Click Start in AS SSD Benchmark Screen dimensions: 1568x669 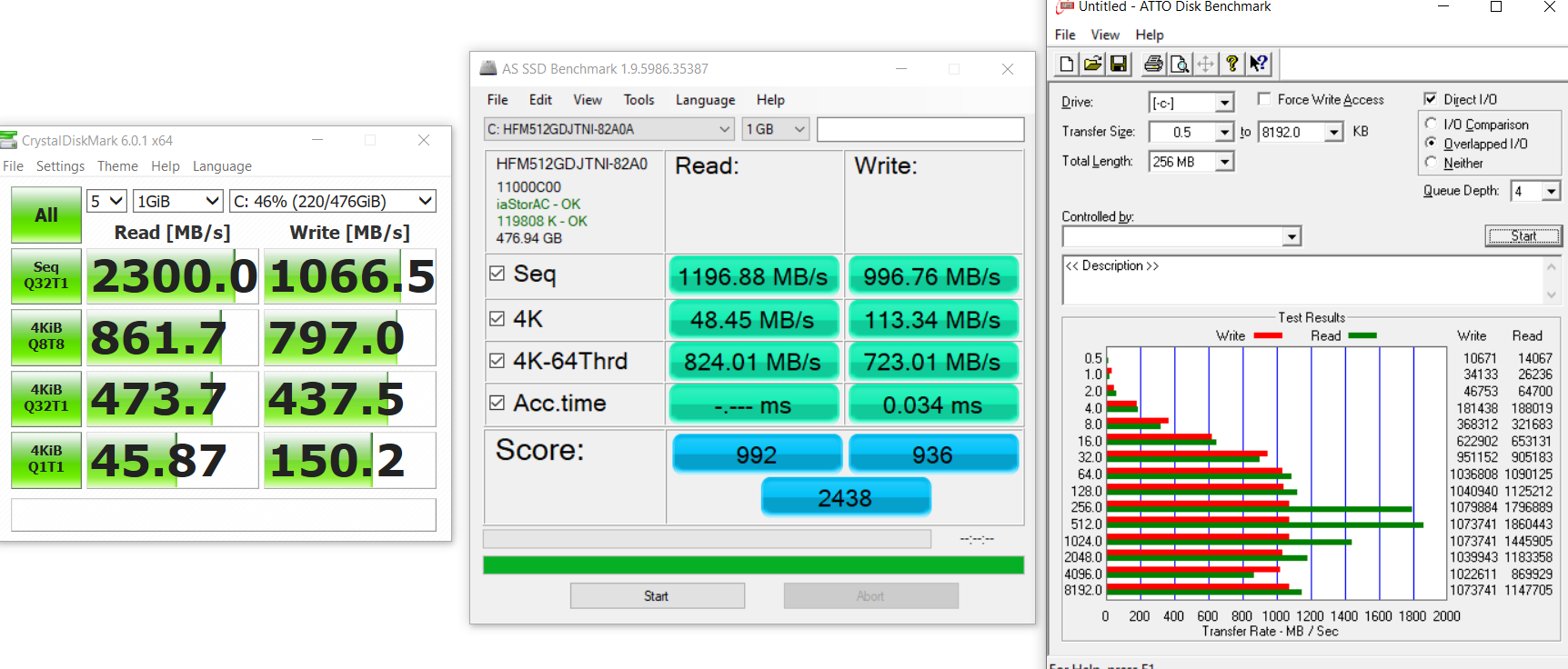click(x=657, y=595)
